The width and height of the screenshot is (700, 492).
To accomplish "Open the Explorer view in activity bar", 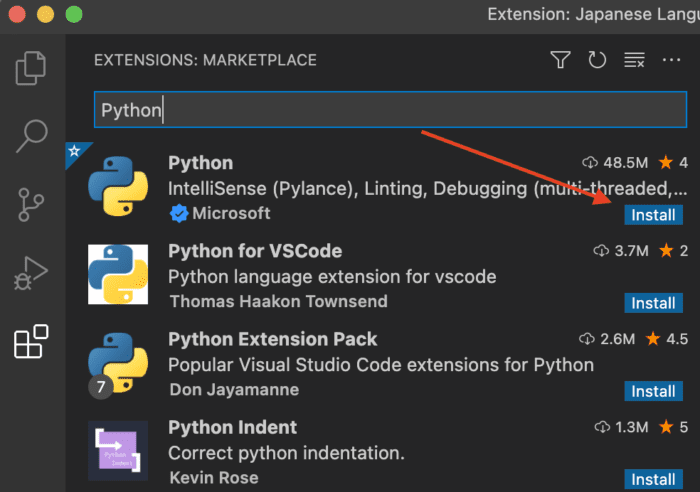I will pos(31,68).
